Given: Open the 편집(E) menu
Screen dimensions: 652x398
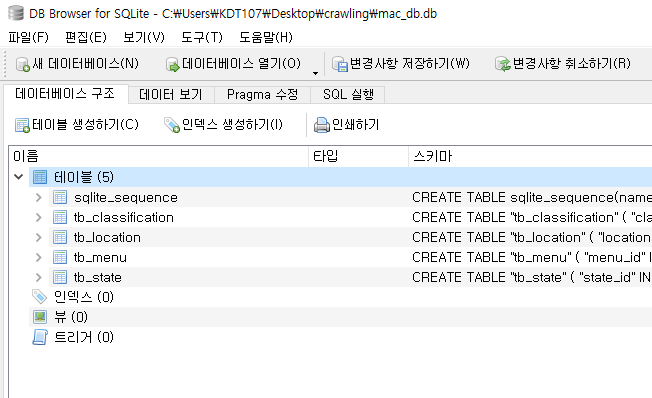Looking at the screenshot, I should point(86,37).
